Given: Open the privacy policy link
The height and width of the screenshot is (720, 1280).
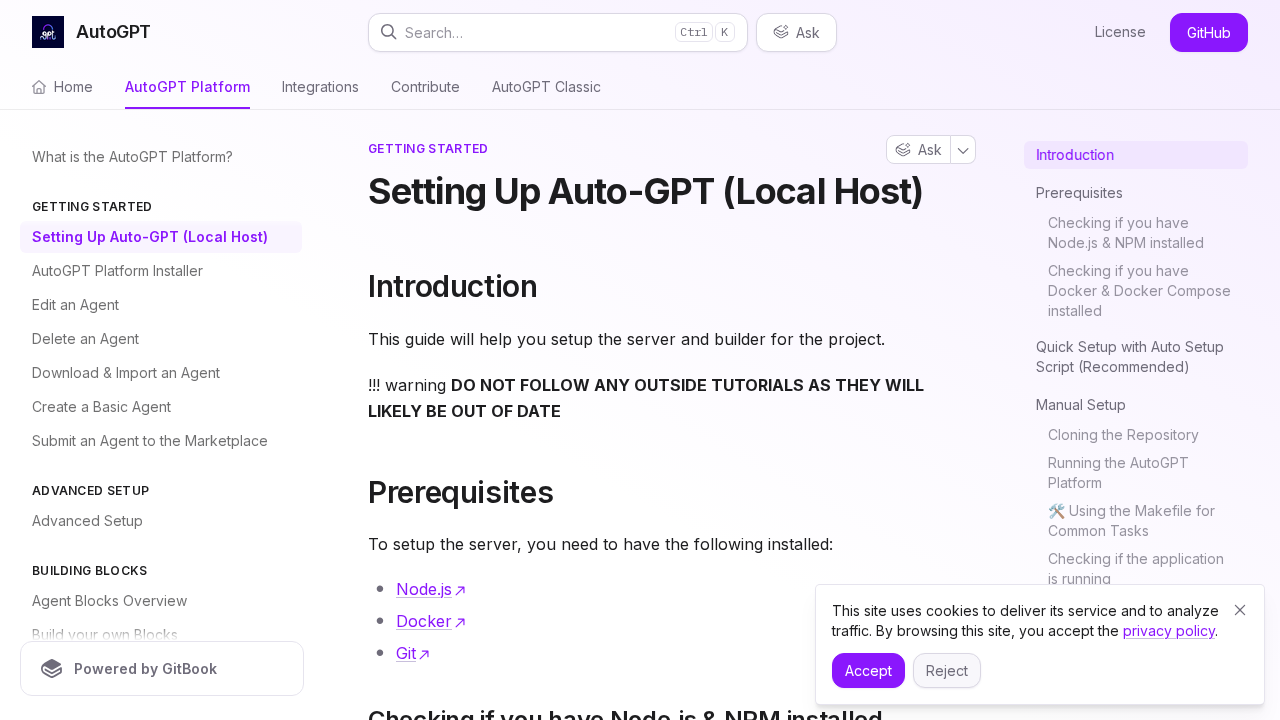Looking at the screenshot, I should pyautogui.click(x=1168, y=631).
